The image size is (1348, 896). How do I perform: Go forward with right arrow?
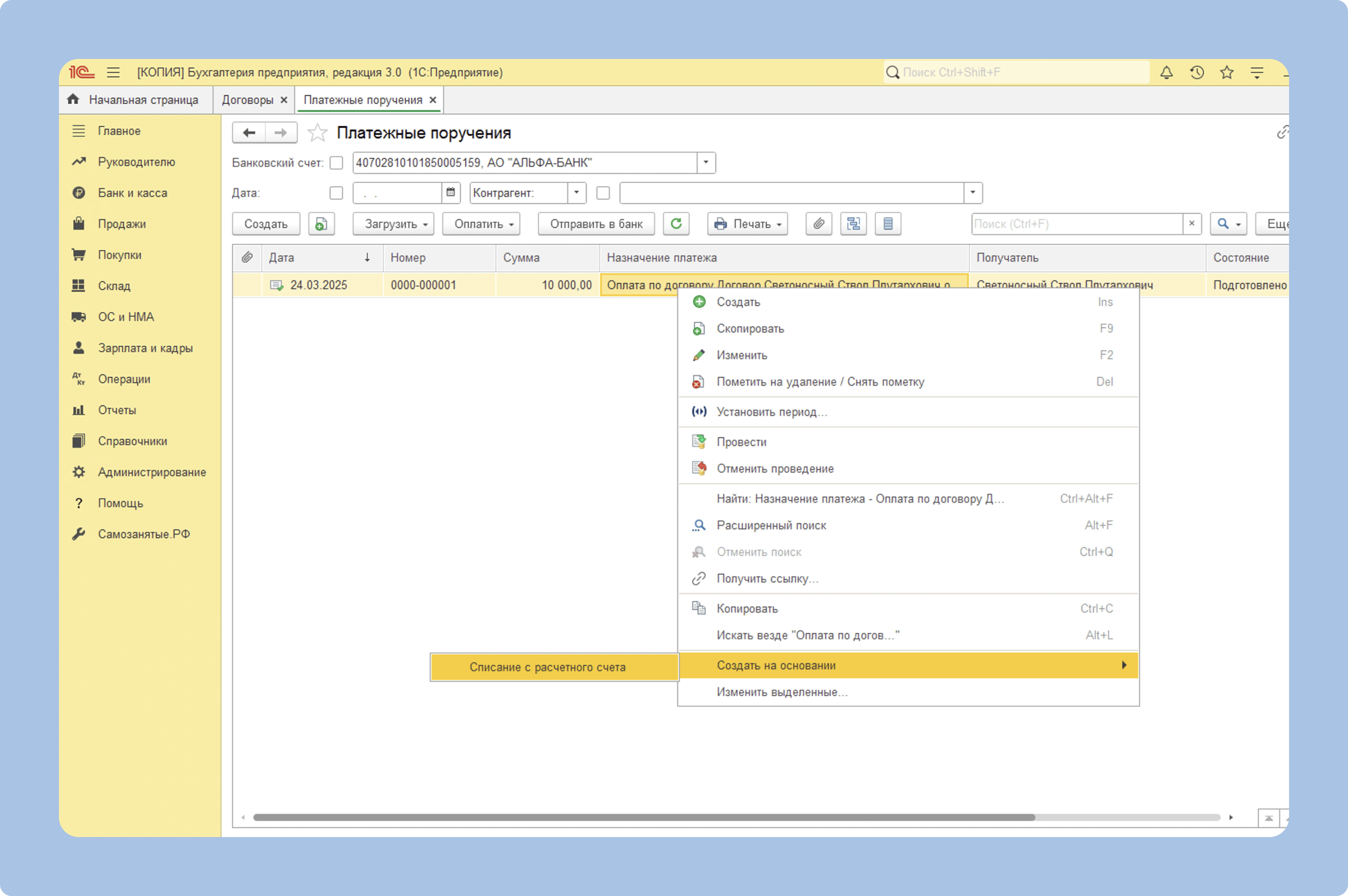[x=281, y=133]
